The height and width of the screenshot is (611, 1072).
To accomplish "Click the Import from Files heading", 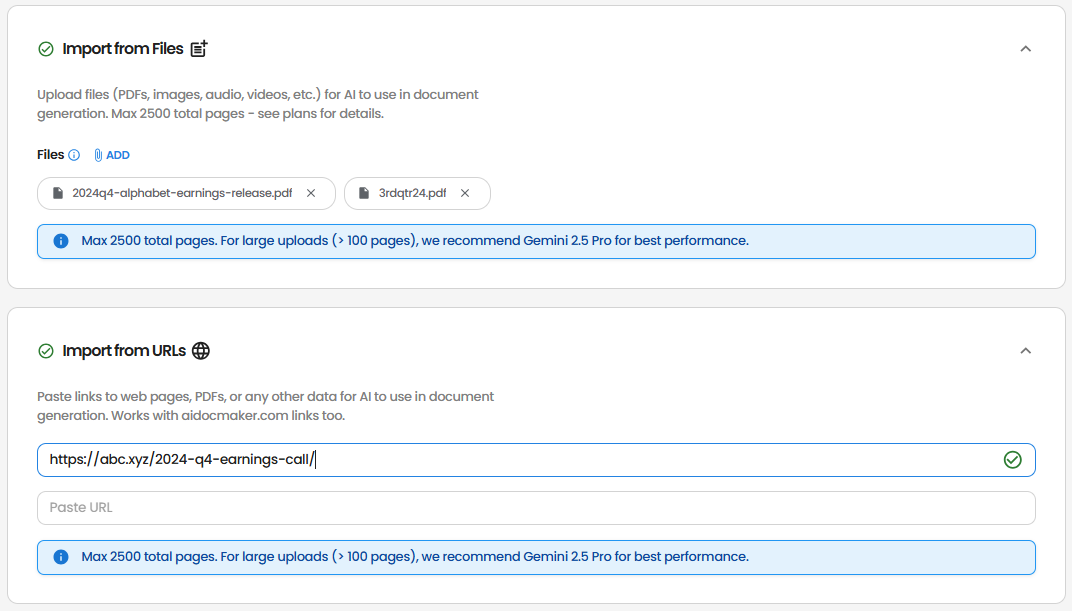I will (x=123, y=49).
